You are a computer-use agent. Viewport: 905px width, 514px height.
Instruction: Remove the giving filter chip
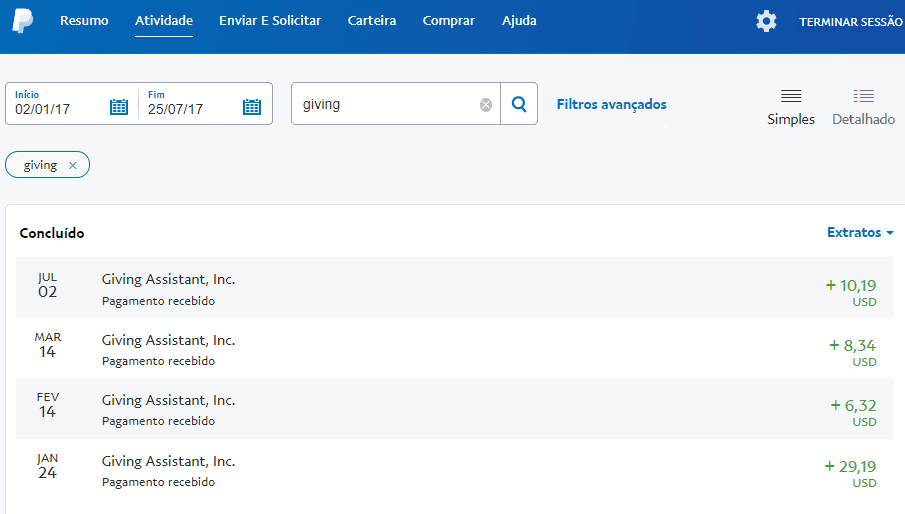coord(73,166)
